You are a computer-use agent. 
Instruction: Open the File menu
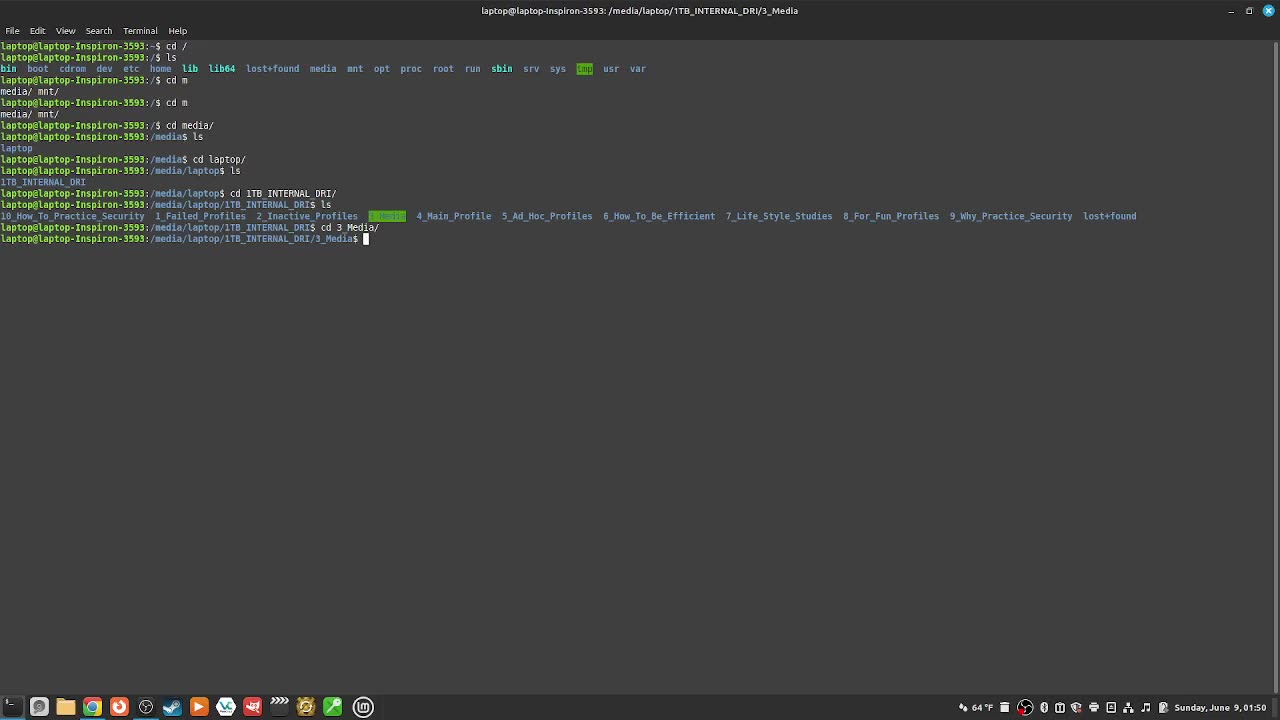(x=12, y=31)
